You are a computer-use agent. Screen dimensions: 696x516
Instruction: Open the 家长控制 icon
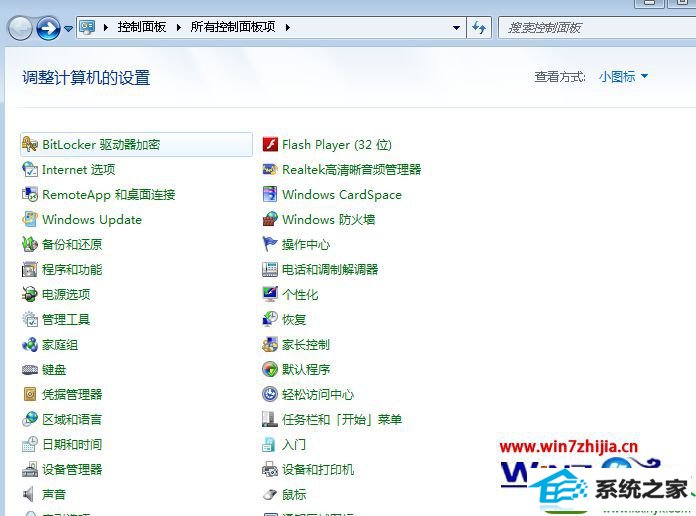[270, 345]
